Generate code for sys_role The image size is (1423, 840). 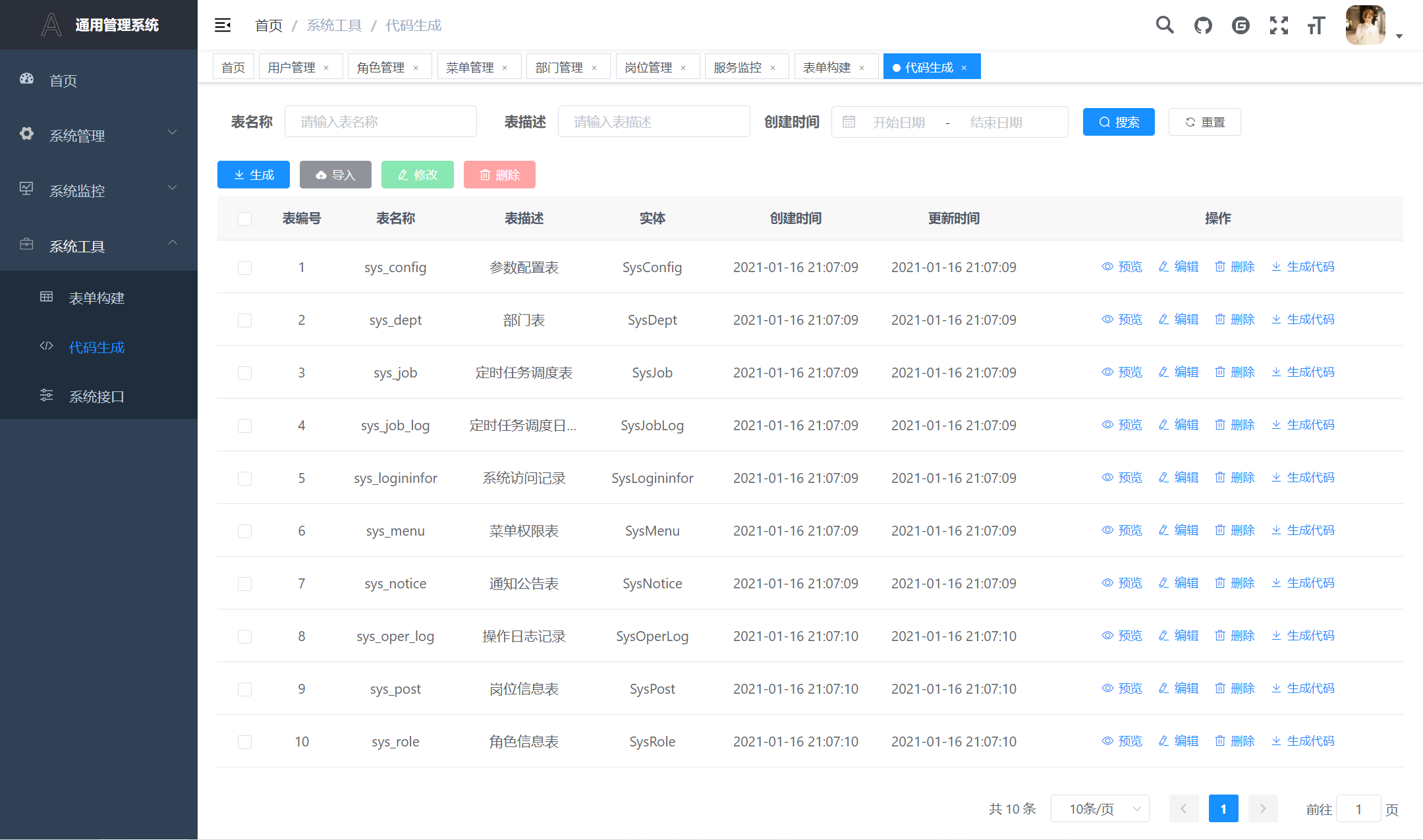tap(1303, 741)
